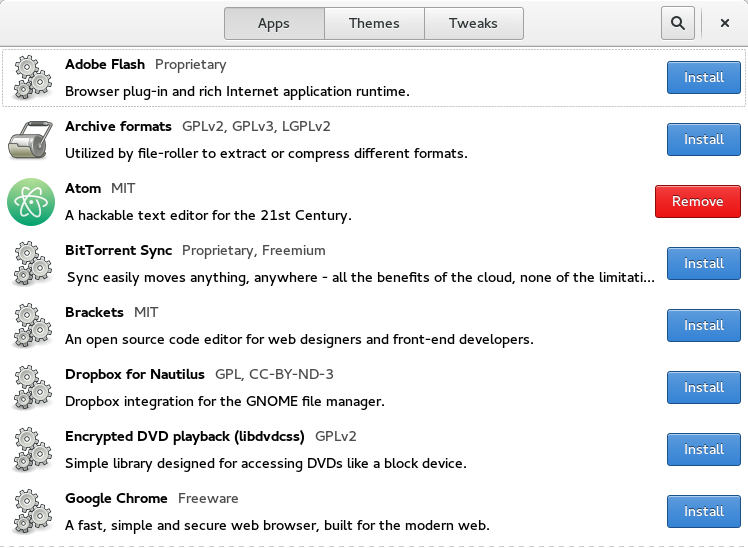Click the Dropbox for Nautilus gears icon

click(30, 388)
